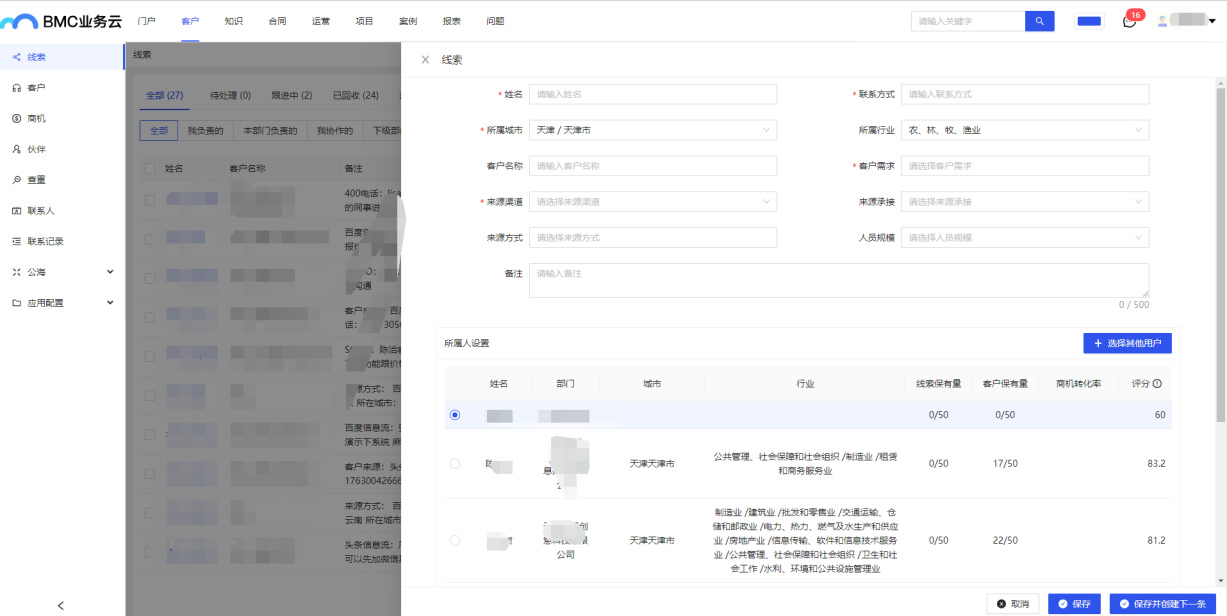Expand the 应用配置 sidebar chevron
Image resolution: width=1227 pixels, height=616 pixels.
(110, 303)
